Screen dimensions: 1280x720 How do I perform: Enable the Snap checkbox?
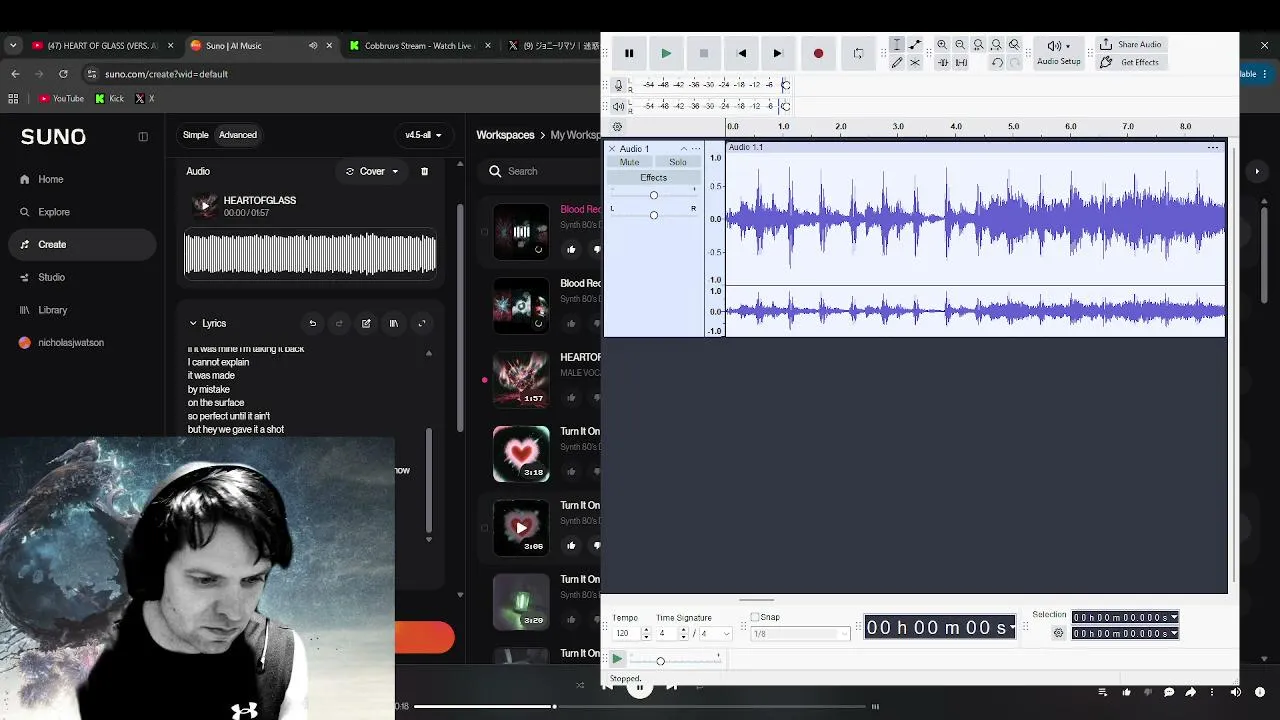point(755,617)
